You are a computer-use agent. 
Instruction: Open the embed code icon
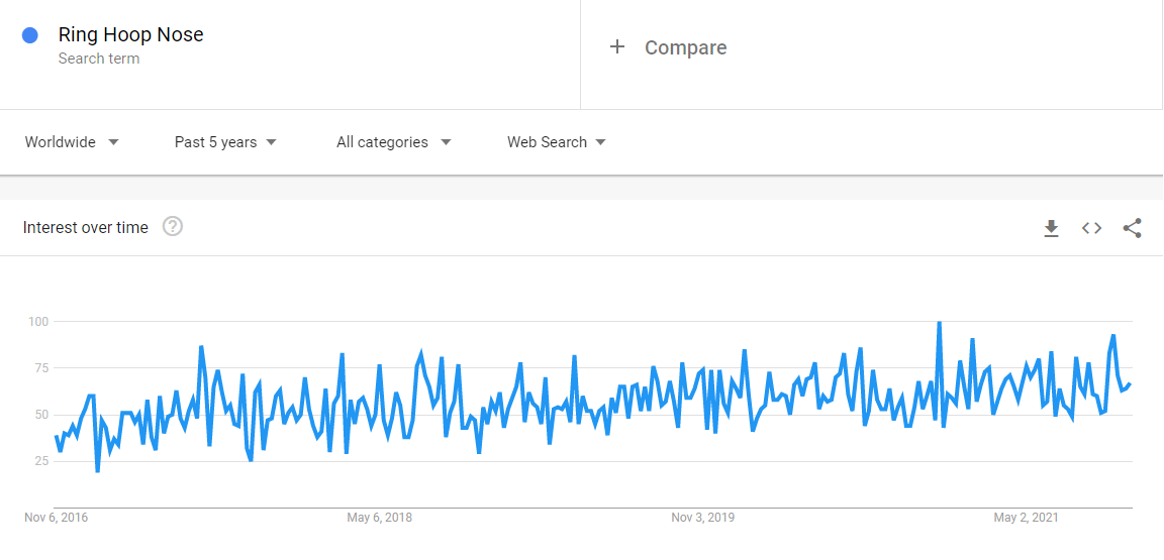1091,228
